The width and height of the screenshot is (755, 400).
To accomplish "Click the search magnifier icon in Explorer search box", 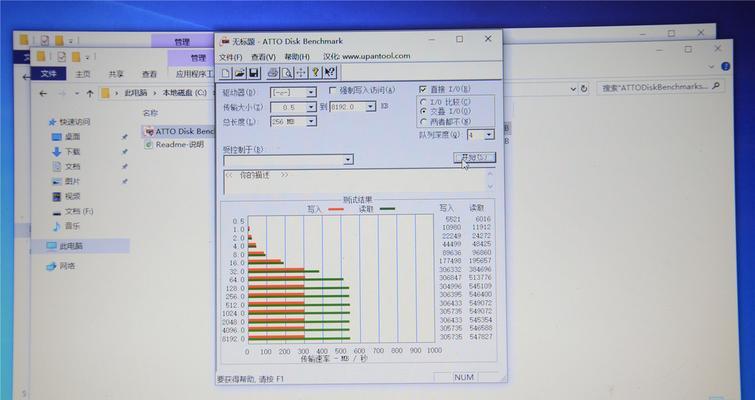I will 716,86.
